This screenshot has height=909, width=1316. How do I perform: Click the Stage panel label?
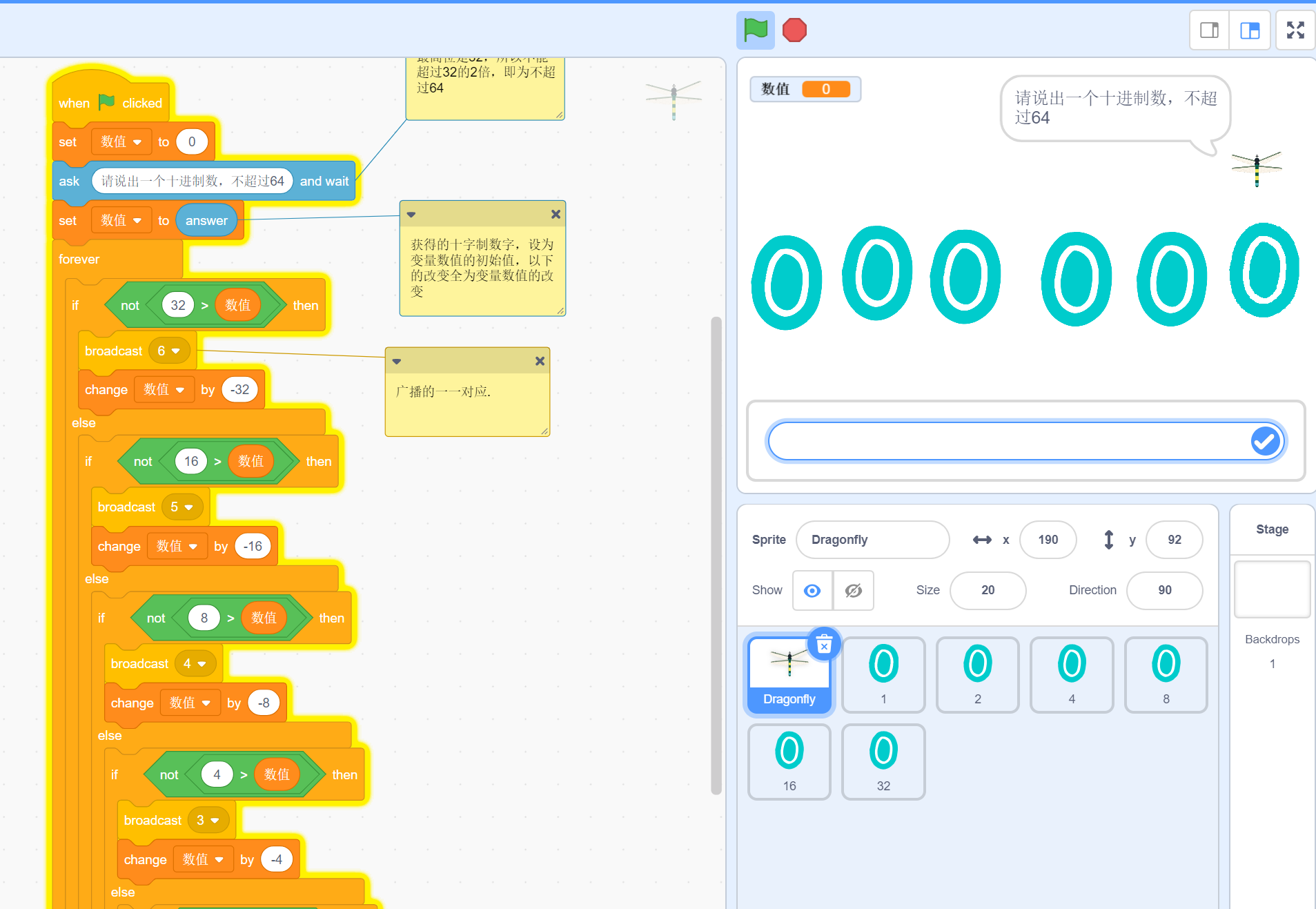(x=1272, y=529)
